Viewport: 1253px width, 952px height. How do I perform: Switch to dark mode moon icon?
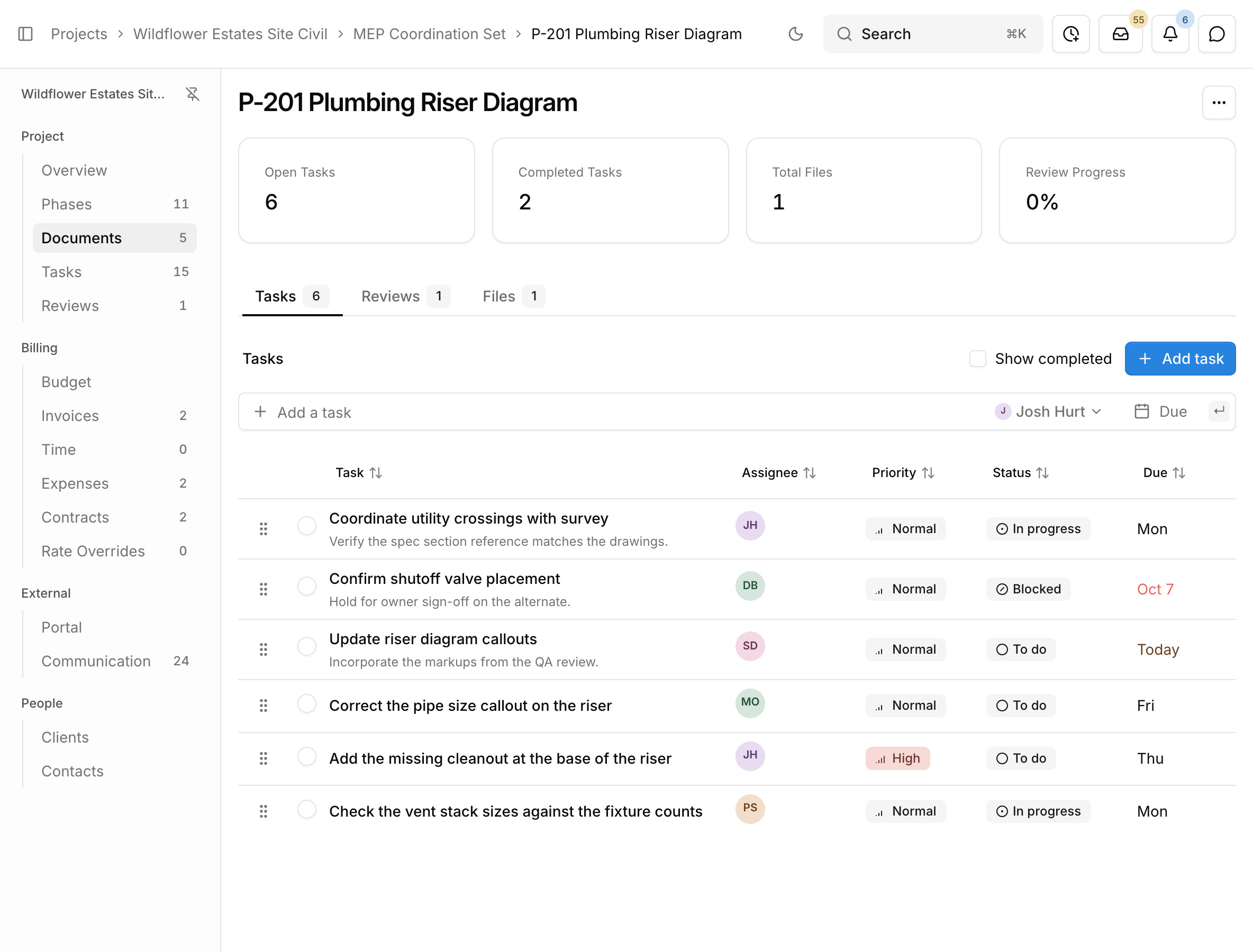795,34
